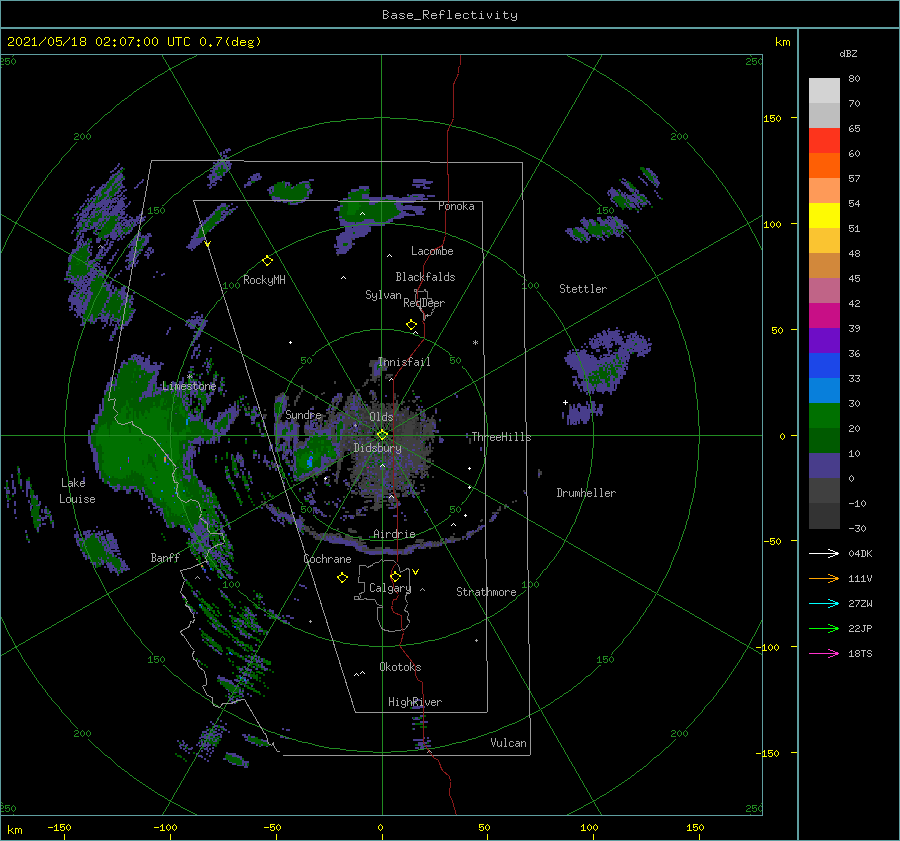Click the purple echo cluster south of Stettler

(606, 362)
